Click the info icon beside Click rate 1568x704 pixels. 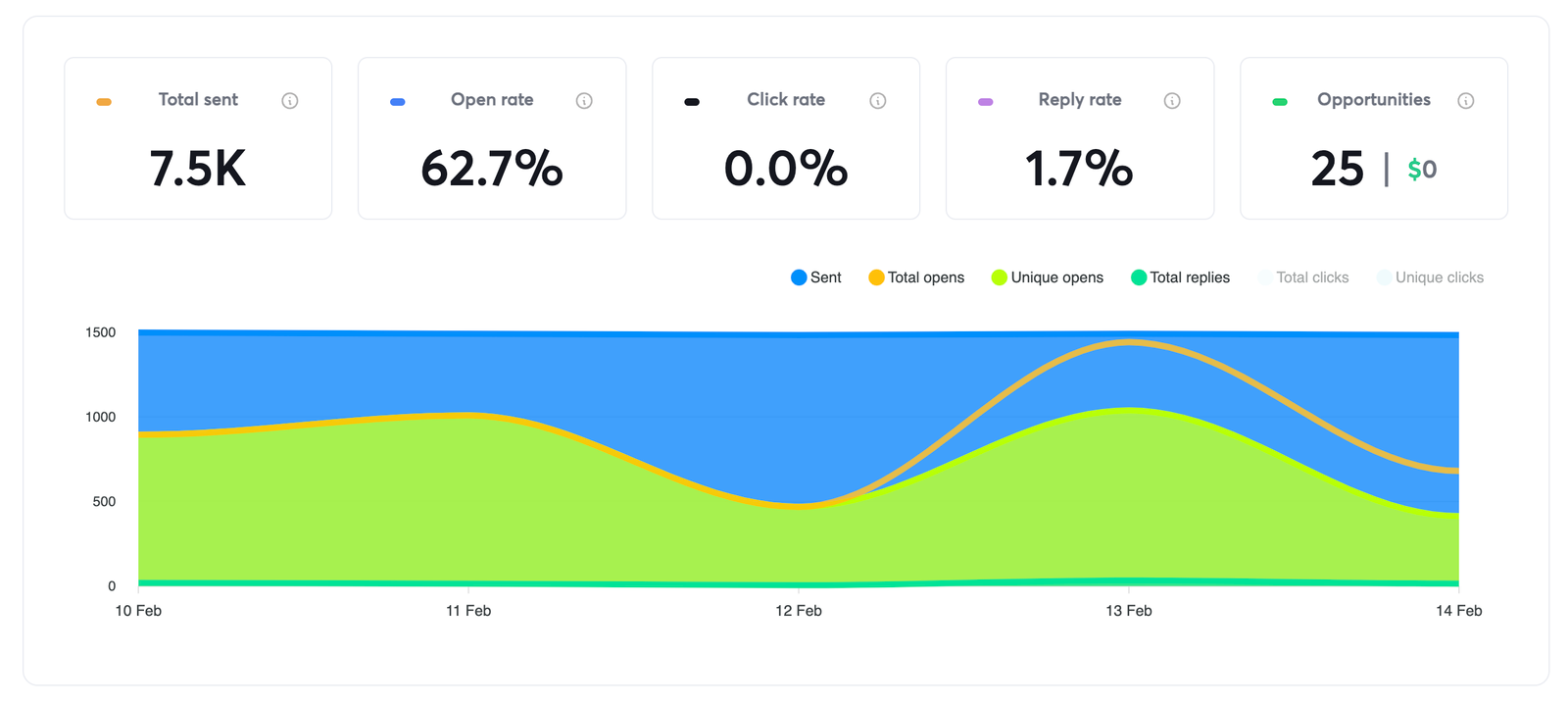878,101
